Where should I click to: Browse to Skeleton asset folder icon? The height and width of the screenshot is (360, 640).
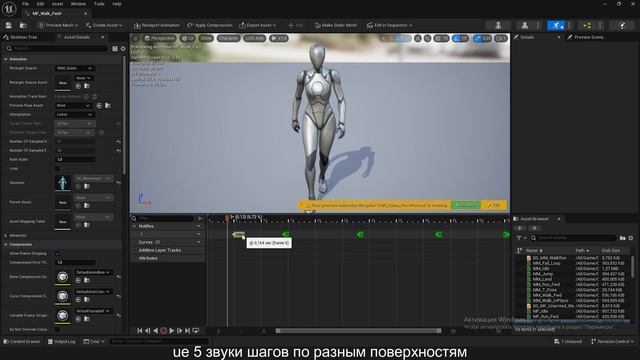pos(87,187)
